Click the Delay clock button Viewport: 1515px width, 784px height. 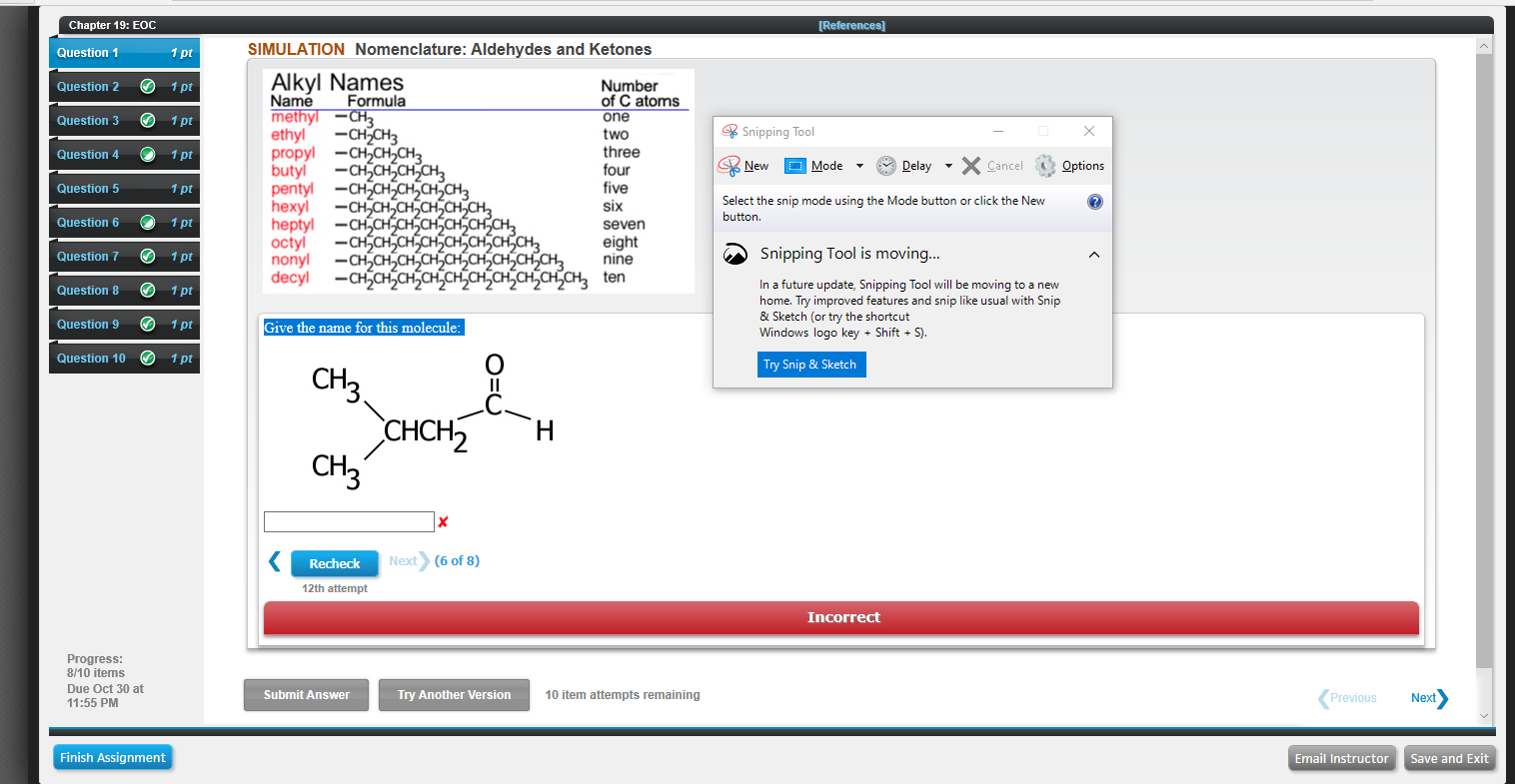pyautogui.click(x=903, y=166)
